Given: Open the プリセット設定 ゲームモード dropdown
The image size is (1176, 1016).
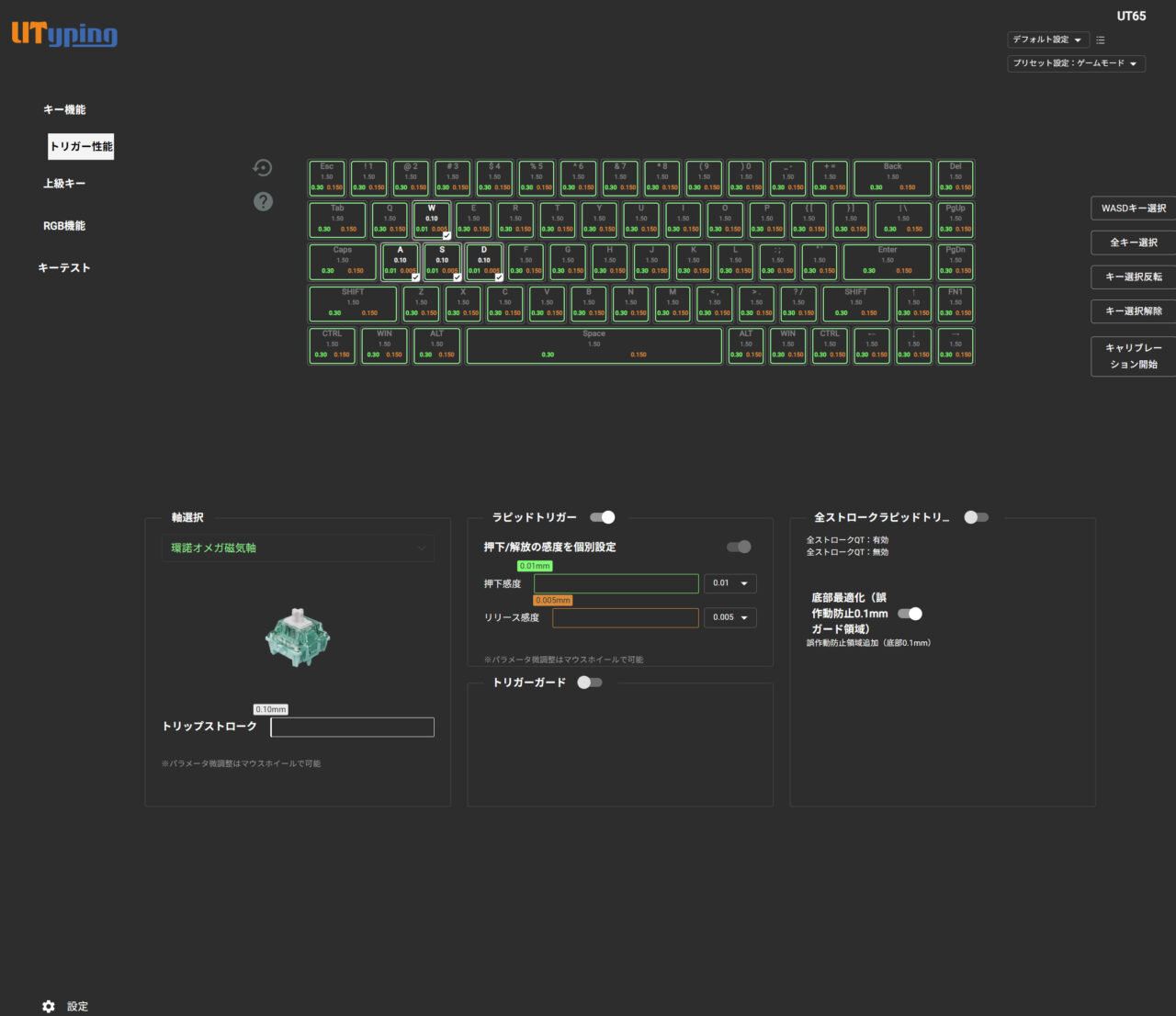Looking at the screenshot, I should click(1075, 63).
